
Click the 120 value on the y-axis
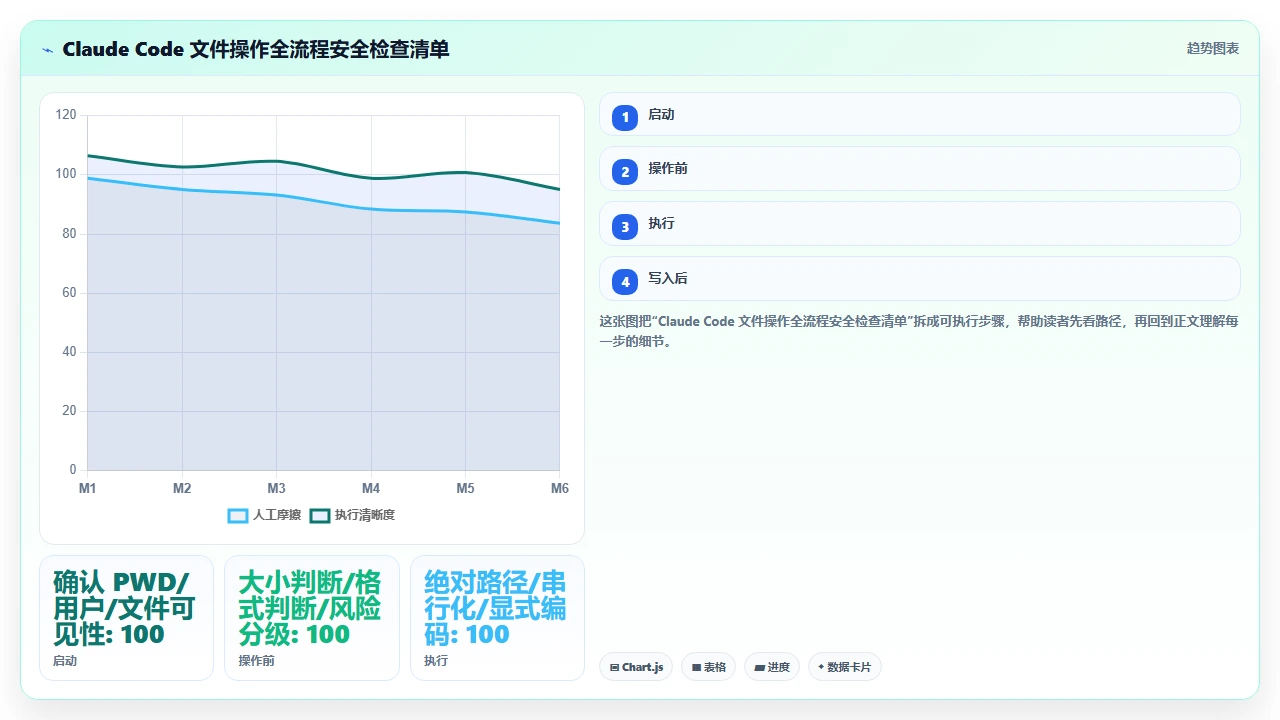[66, 115]
